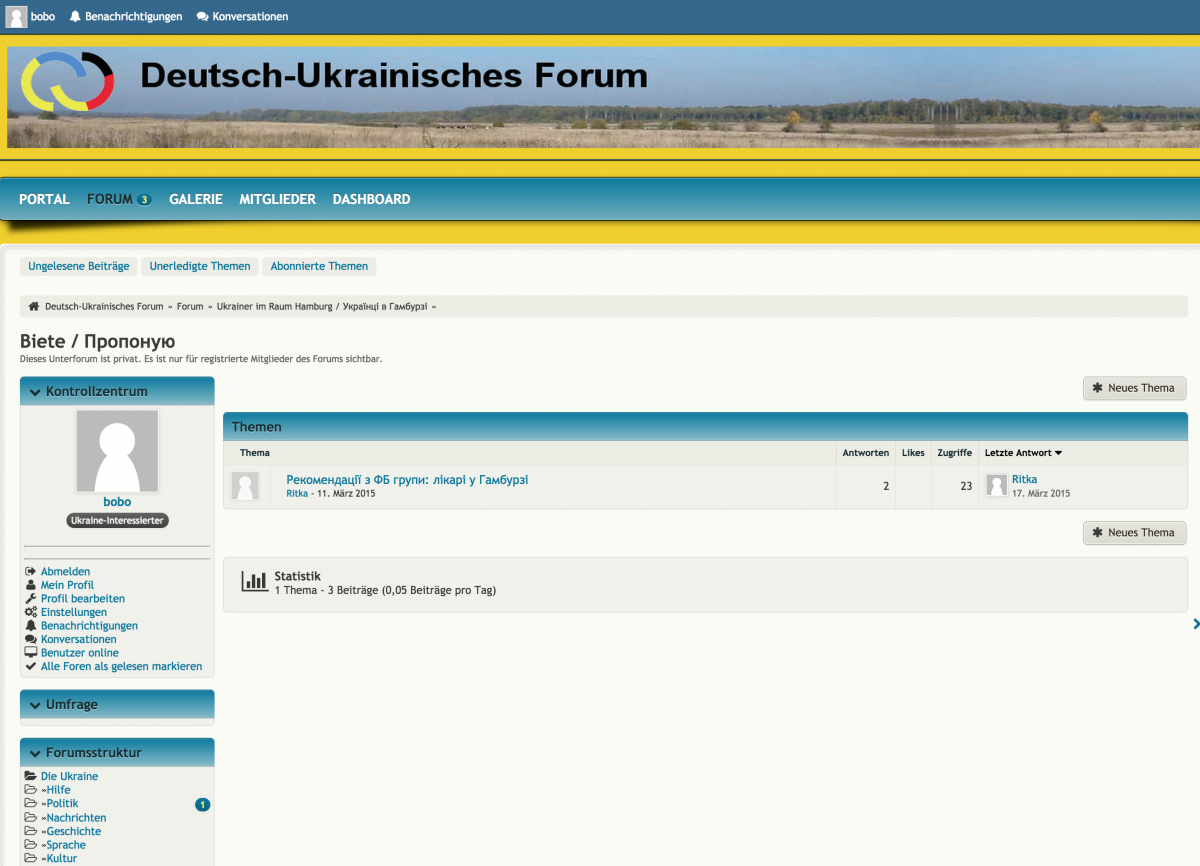Click the unread badge next to »Politik

click(203, 804)
